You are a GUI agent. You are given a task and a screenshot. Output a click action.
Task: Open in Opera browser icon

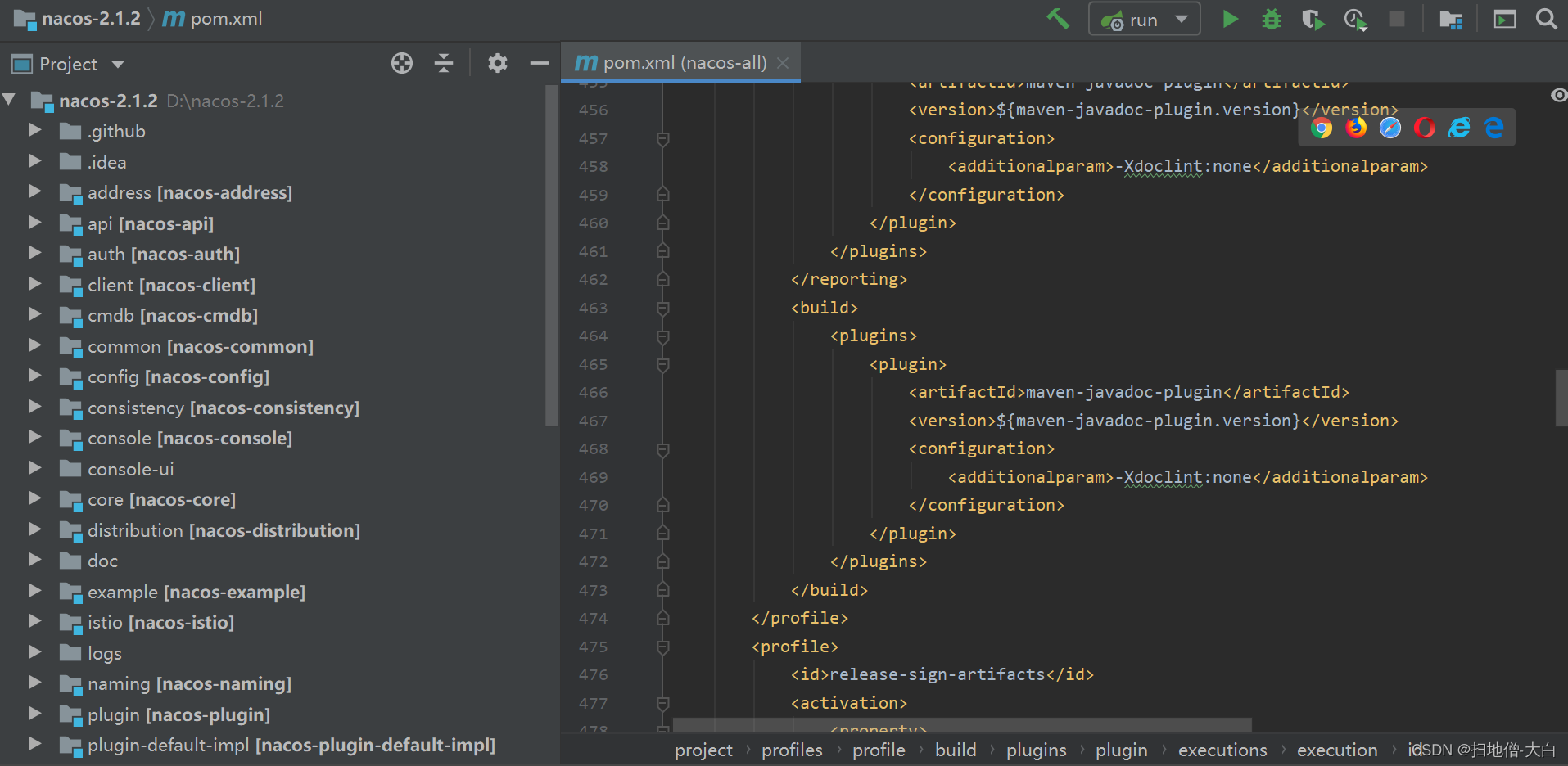click(x=1425, y=128)
